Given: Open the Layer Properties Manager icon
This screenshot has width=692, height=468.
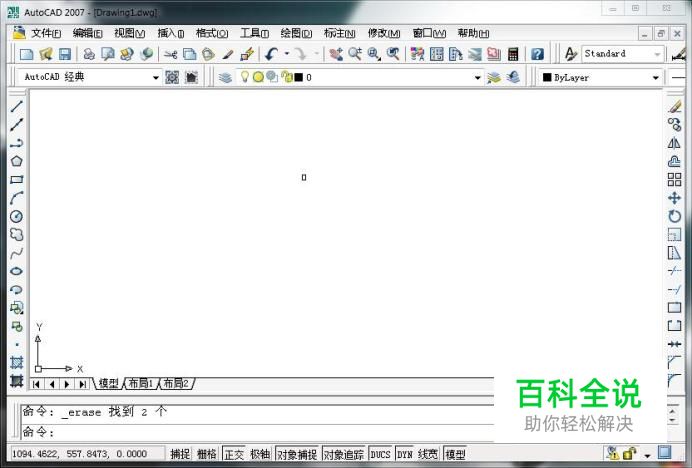Looking at the screenshot, I should [x=226, y=78].
